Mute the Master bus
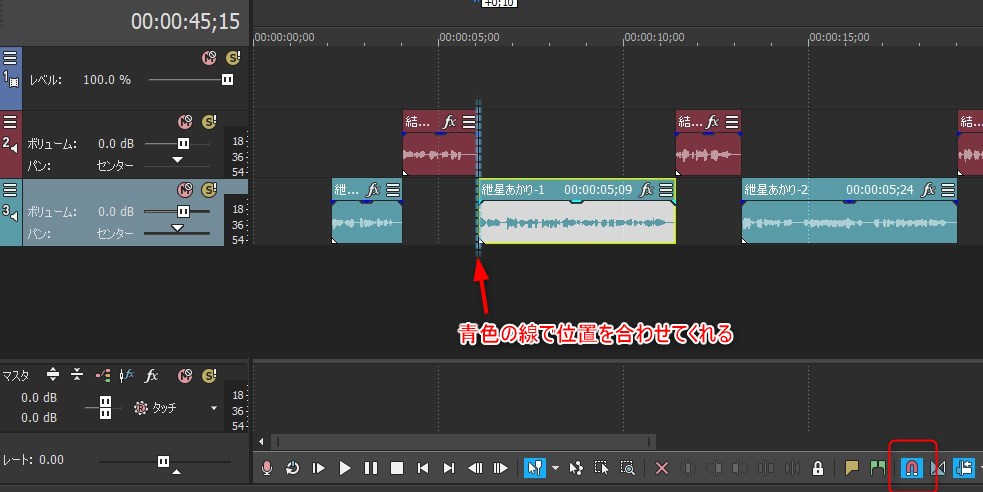This screenshot has width=983, height=492. pos(185,375)
